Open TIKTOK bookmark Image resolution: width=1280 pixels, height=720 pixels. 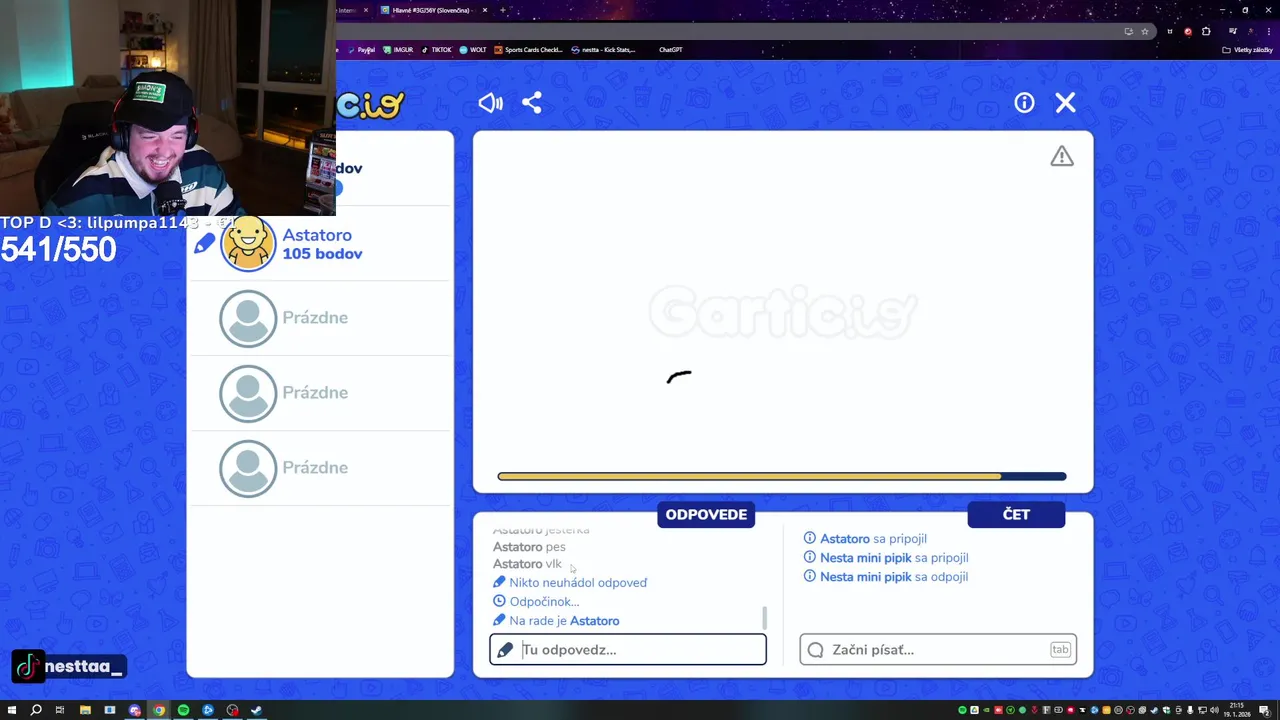tap(437, 50)
